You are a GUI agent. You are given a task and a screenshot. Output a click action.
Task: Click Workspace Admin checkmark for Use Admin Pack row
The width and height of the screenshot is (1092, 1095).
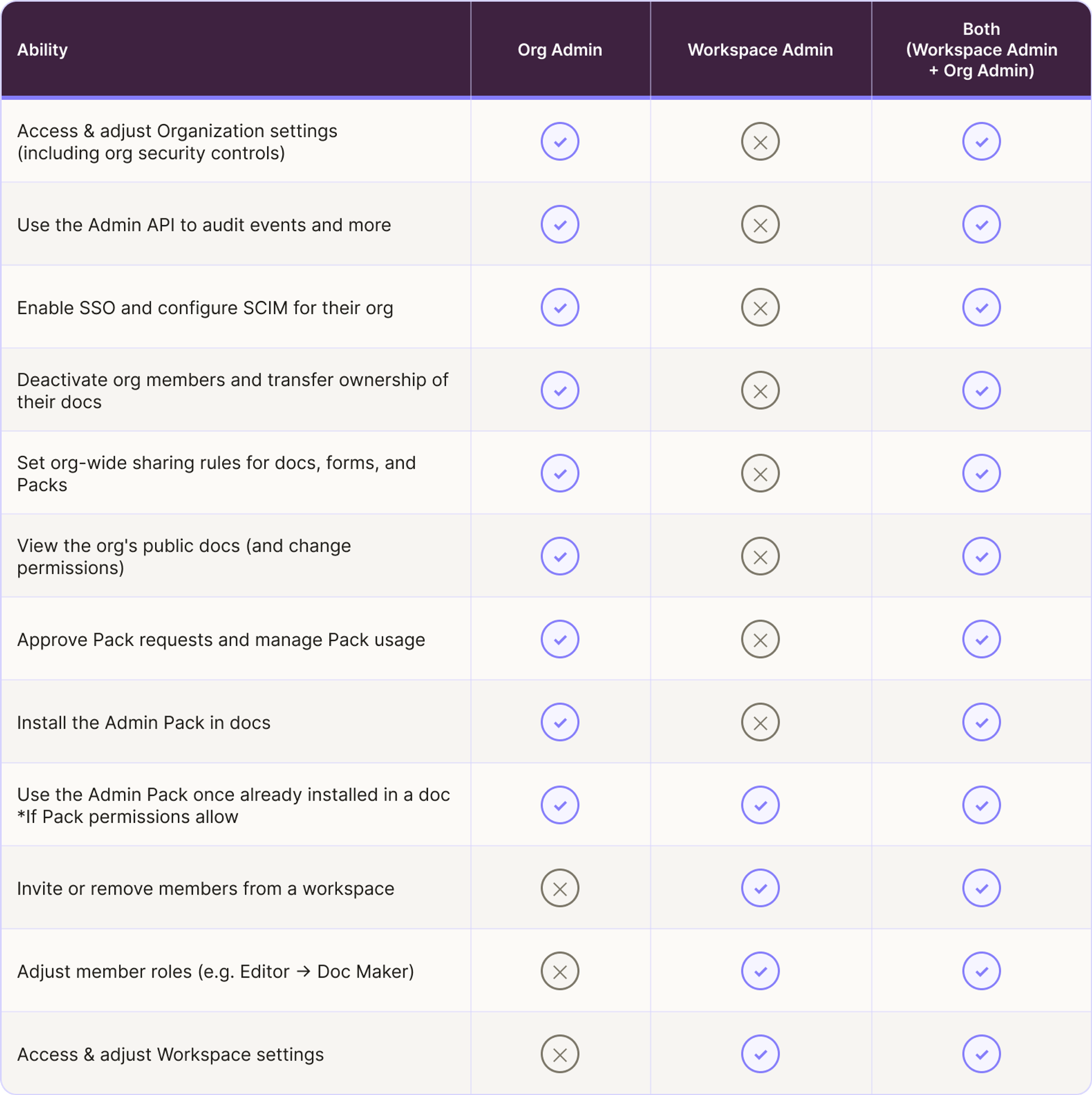tap(760, 805)
